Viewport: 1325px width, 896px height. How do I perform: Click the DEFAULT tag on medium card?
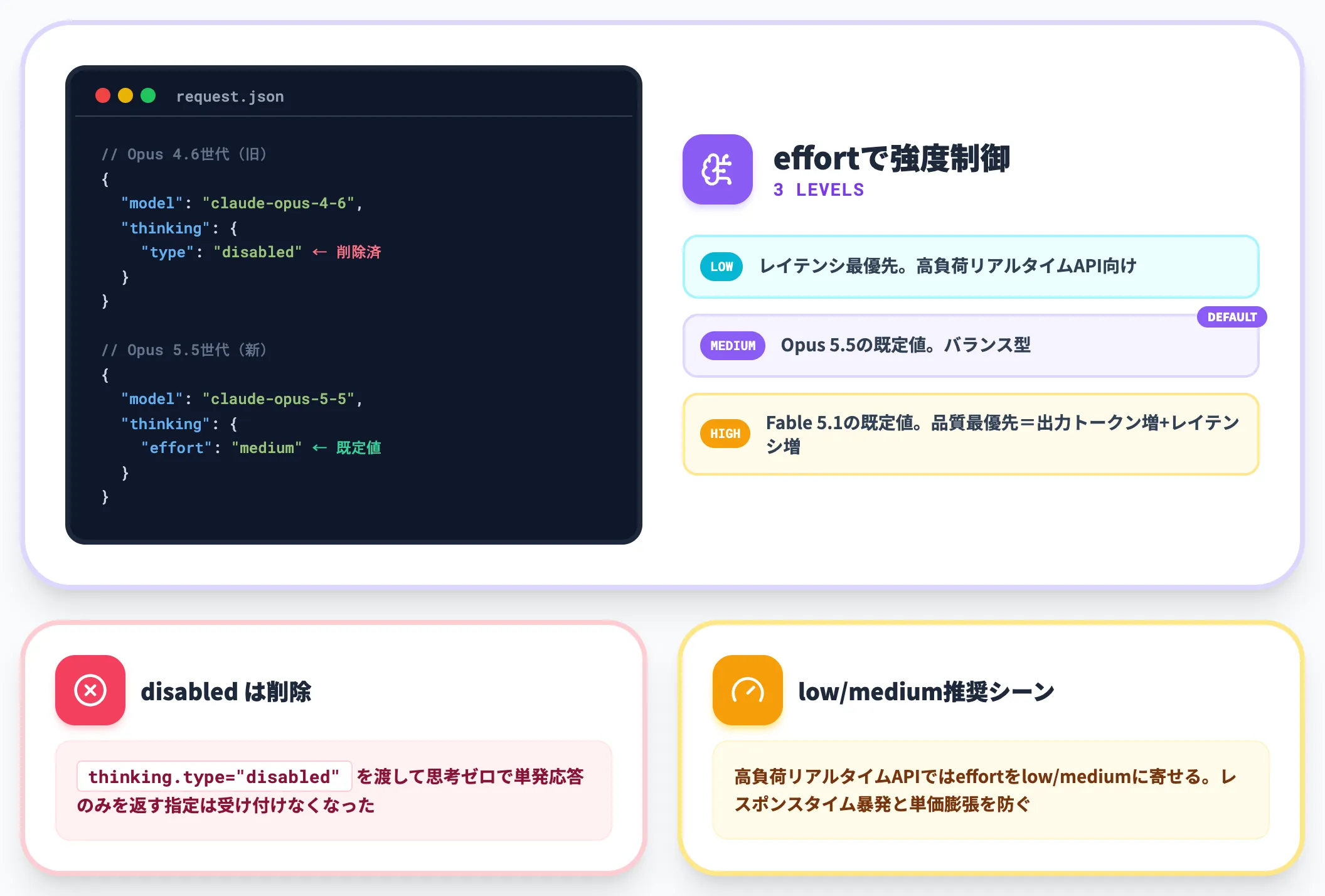coord(1232,317)
